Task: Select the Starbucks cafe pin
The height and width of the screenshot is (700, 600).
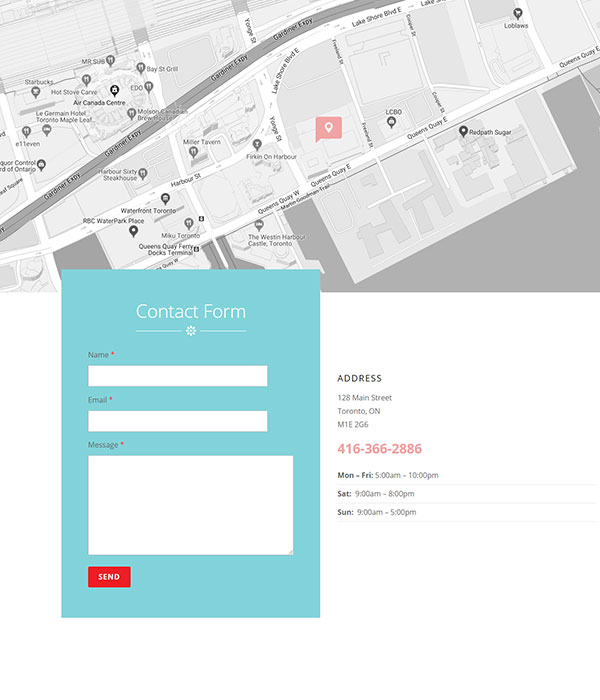Action: point(35,92)
